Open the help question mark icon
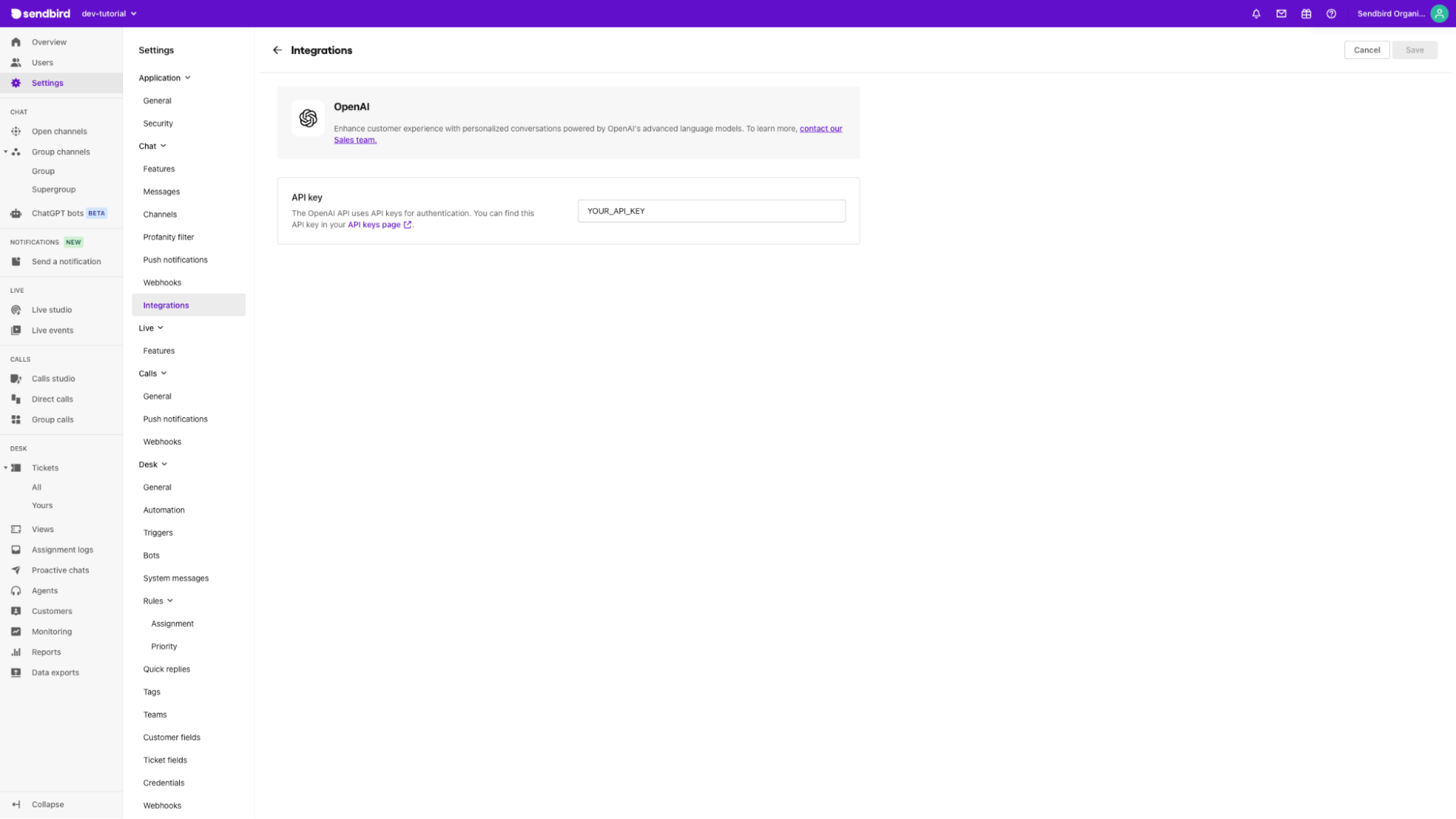This screenshot has width=1456, height=819. click(1331, 13)
